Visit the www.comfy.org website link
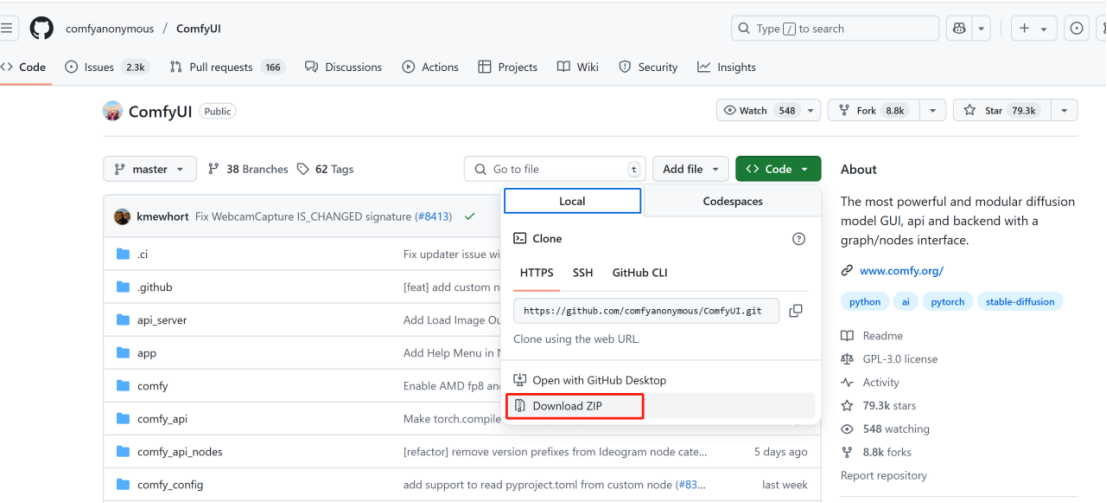This screenshot has width=1107, height=503. pos(902,271)
